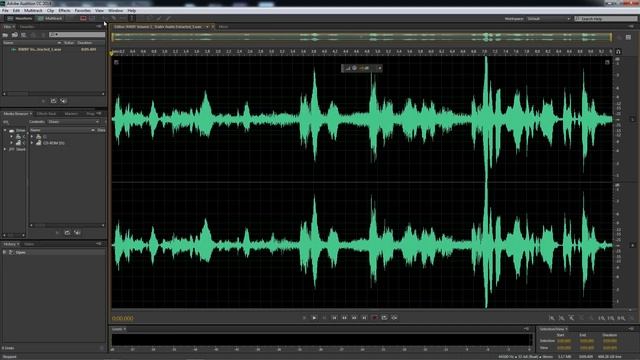Click the Zoom In Amplitude icon
This screenshot has width=640, height=360.
(552, 318)
